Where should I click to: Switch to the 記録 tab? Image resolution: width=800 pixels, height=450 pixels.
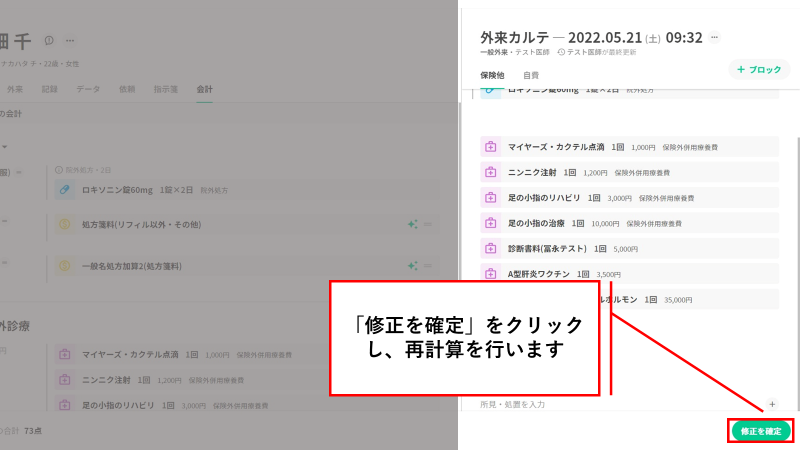pos(49,89)
